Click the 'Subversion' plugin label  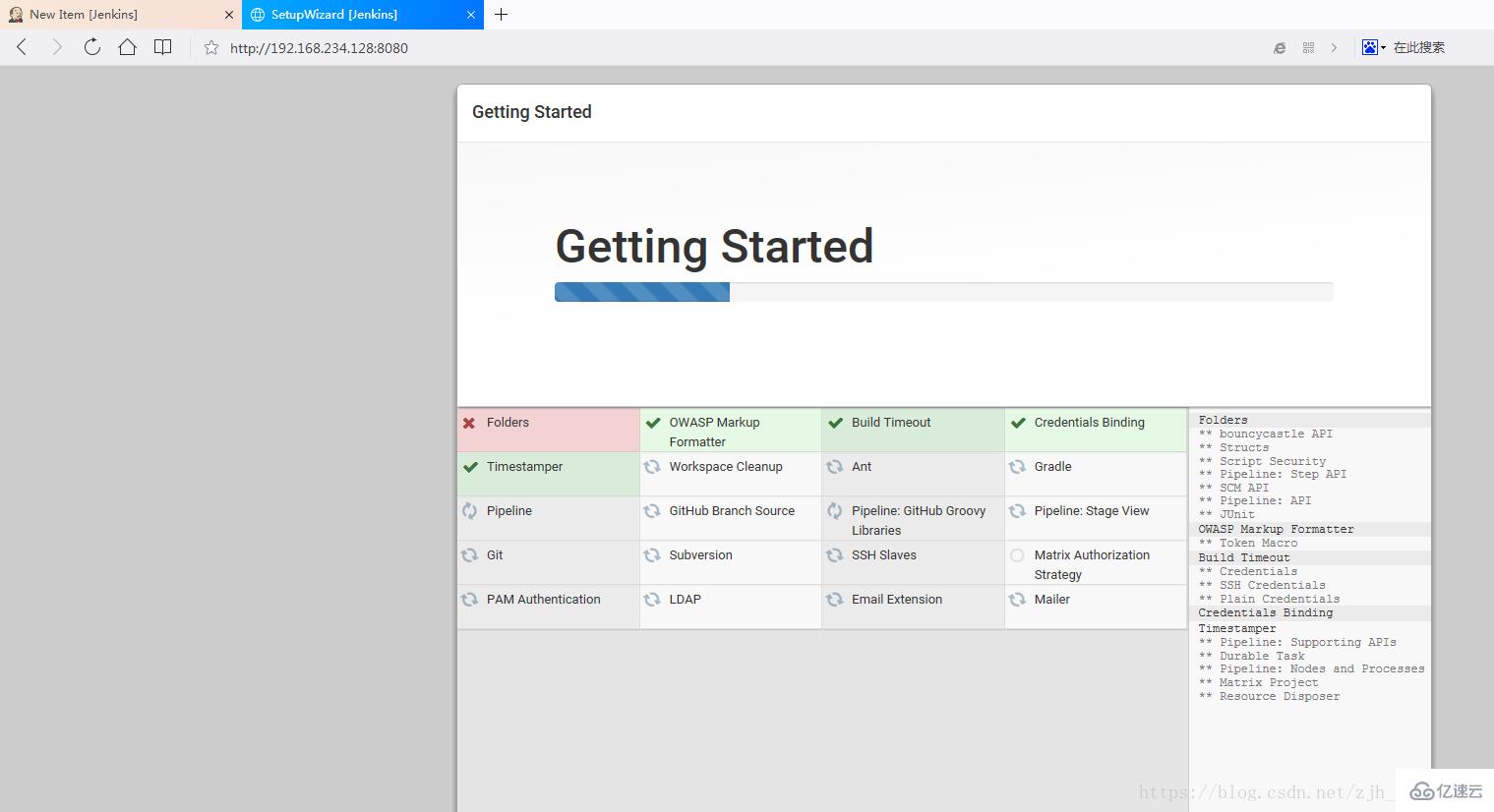click(x=700, y=555)
